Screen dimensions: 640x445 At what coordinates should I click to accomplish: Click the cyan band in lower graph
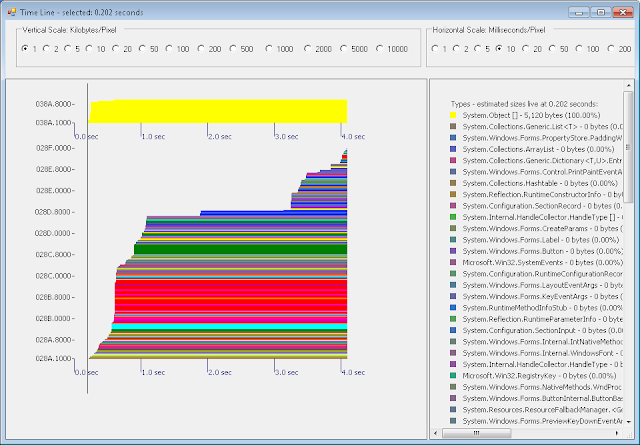coord(229,327)
